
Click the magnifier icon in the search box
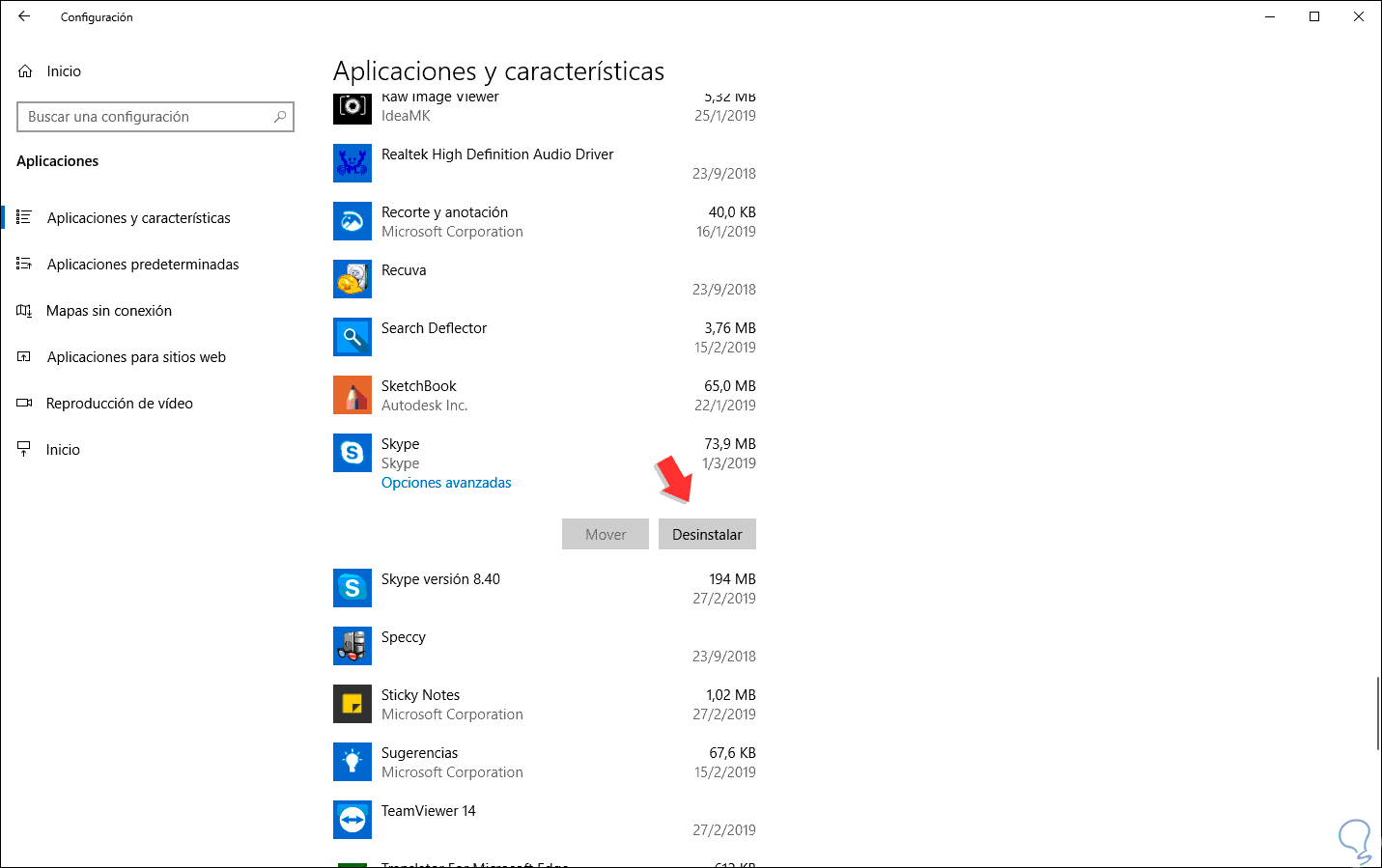[x=280, y=117]
